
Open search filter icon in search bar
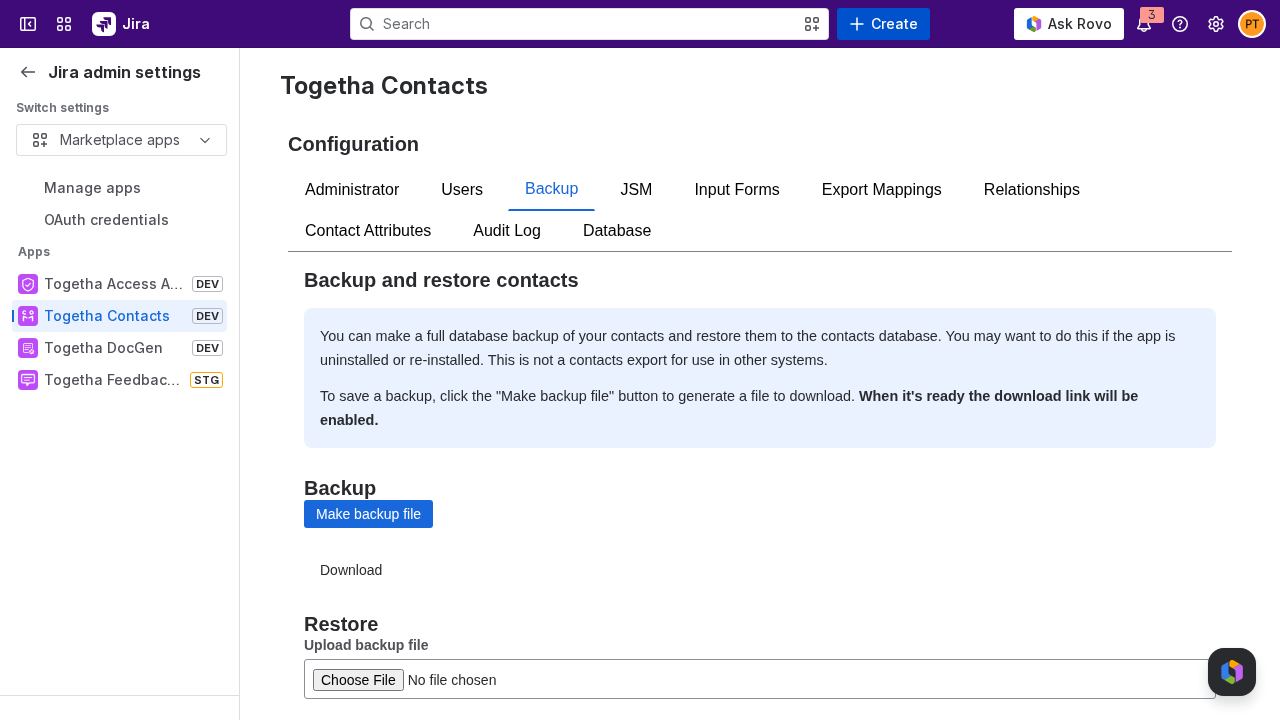[812, 24]
